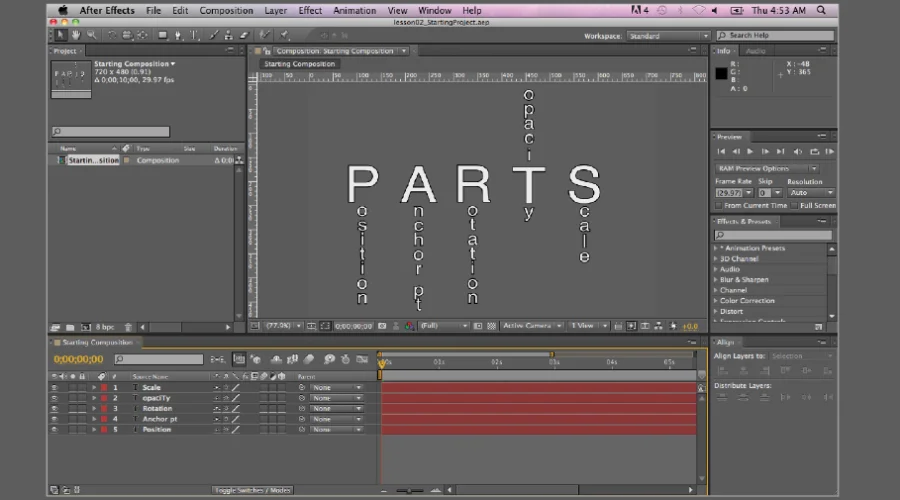Click the Frame Blending enable icon
This screenshot has width=900, height=500.
[x=293, y=359]
